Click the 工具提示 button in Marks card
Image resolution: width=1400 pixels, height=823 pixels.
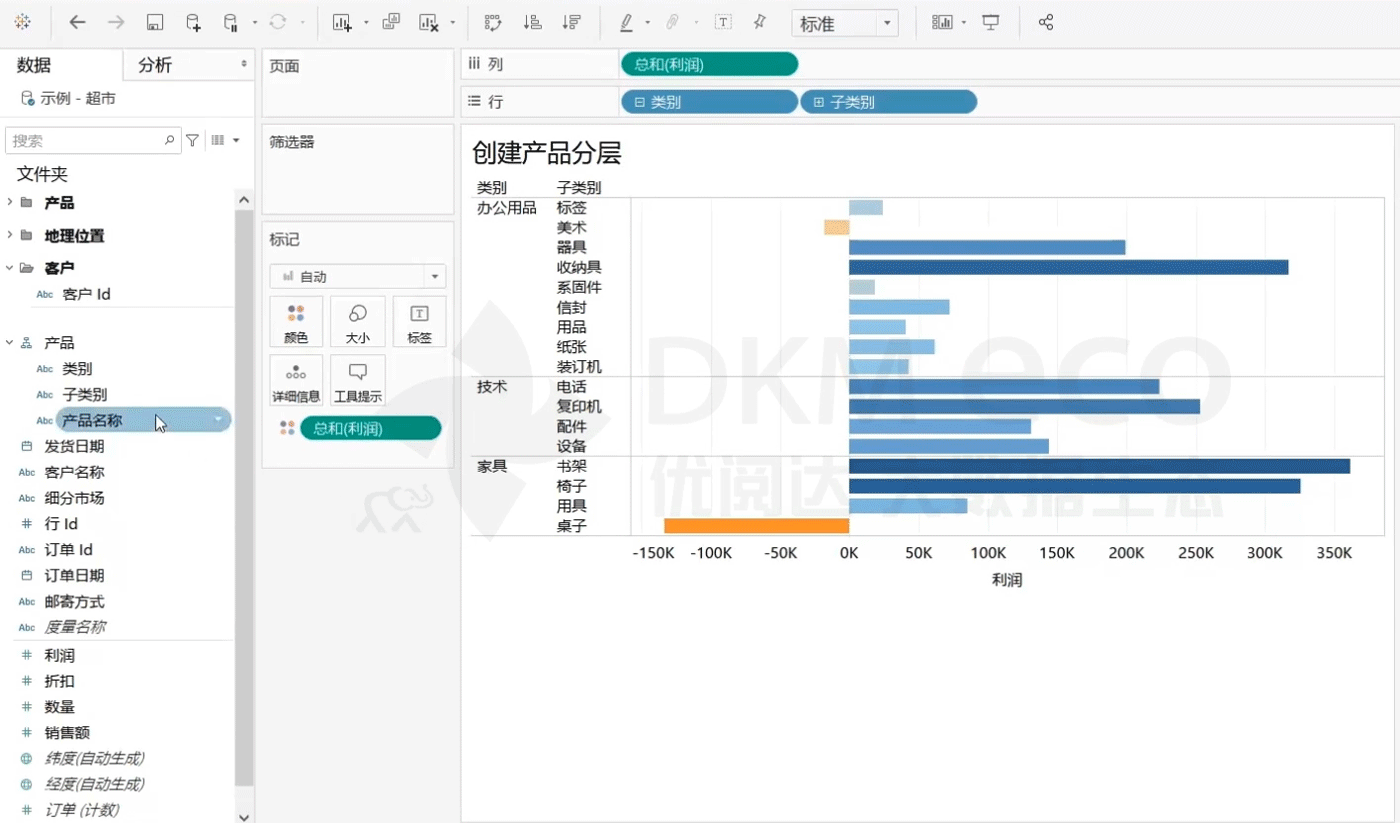[357, 381]
